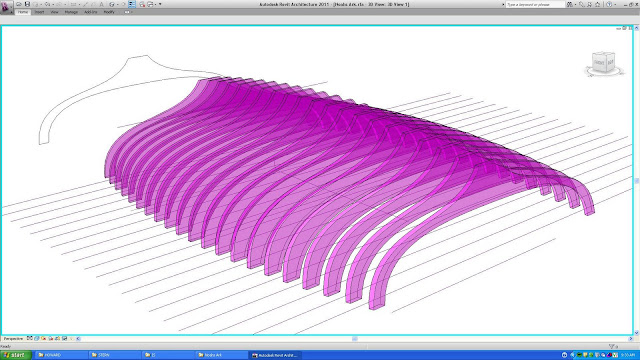Image resolution: width=640 pixels, height=360 pixels.
Task: Click the keyword search input field
Action: tap(536, 4)
